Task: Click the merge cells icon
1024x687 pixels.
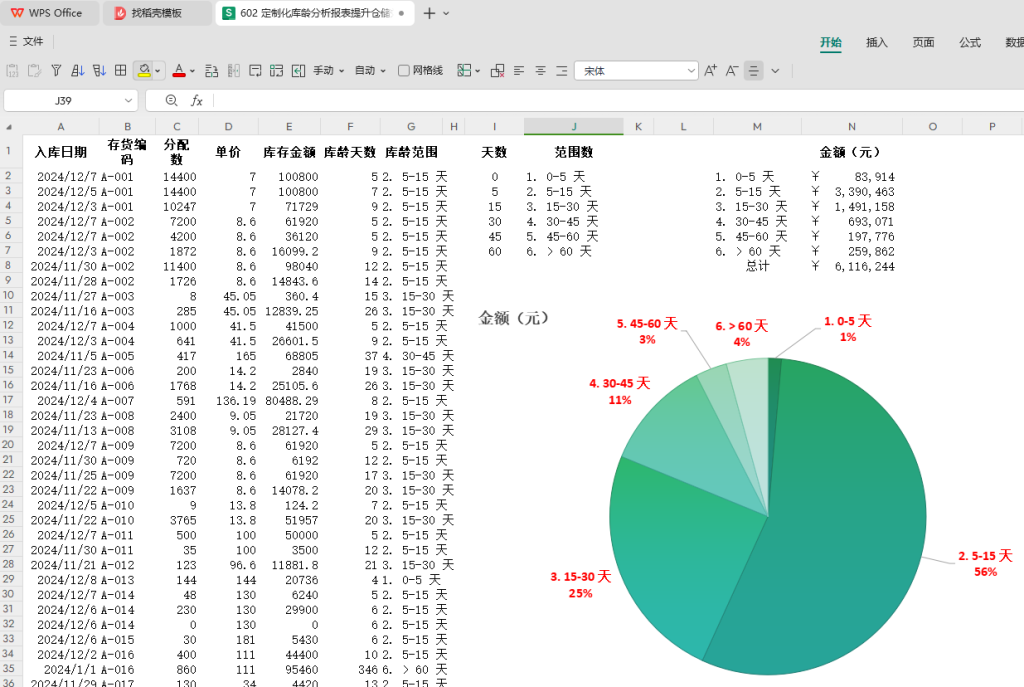Action: click(277, 71)
